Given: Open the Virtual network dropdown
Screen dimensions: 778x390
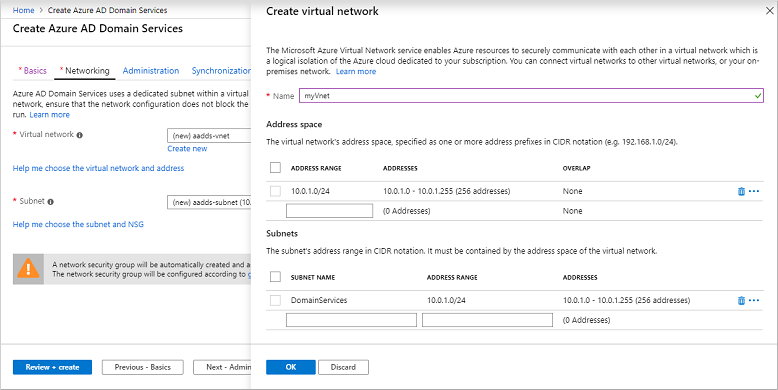Looking at the screenshot, I should point(209,135).
